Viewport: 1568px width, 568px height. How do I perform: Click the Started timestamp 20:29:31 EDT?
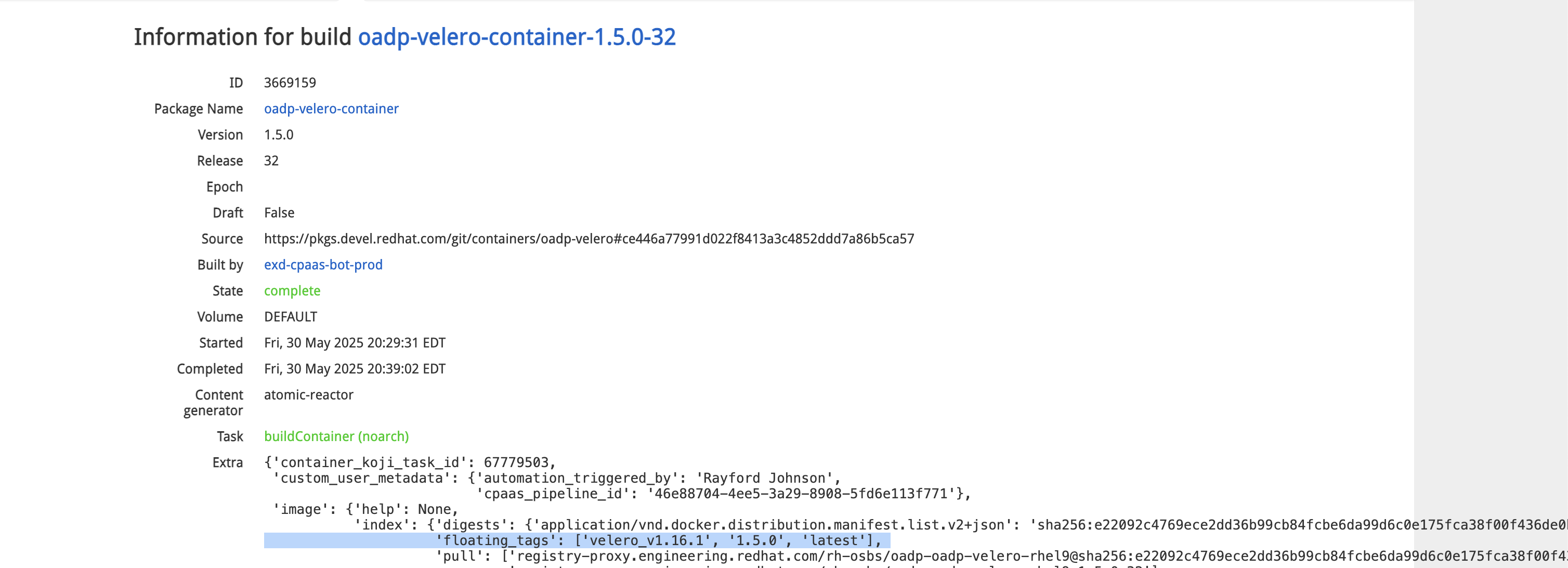click(x=354, y=343)
